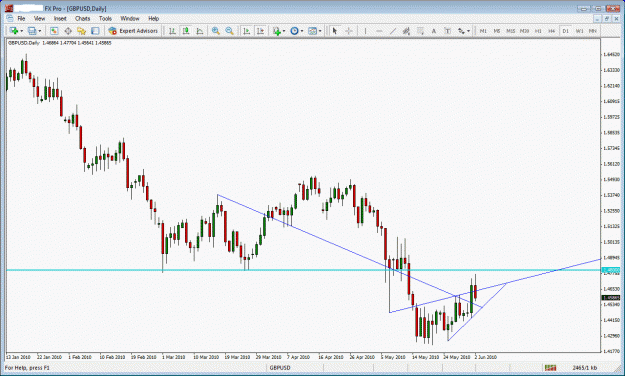625x376 pixels.
Task: Expand the Periods dropdown arrow
Action: click(302, 31)
